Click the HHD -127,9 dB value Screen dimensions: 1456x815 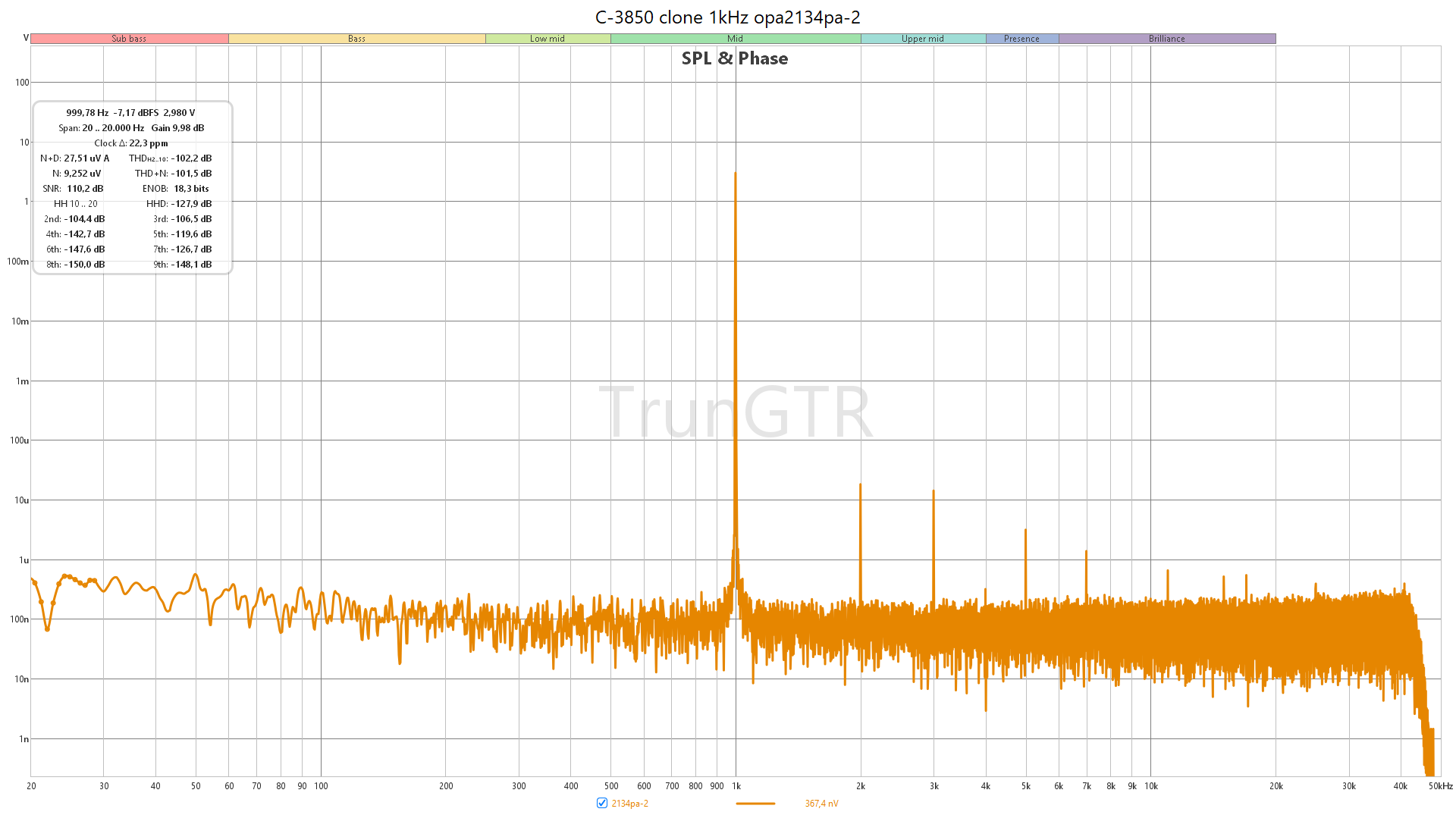pos(192,204)
